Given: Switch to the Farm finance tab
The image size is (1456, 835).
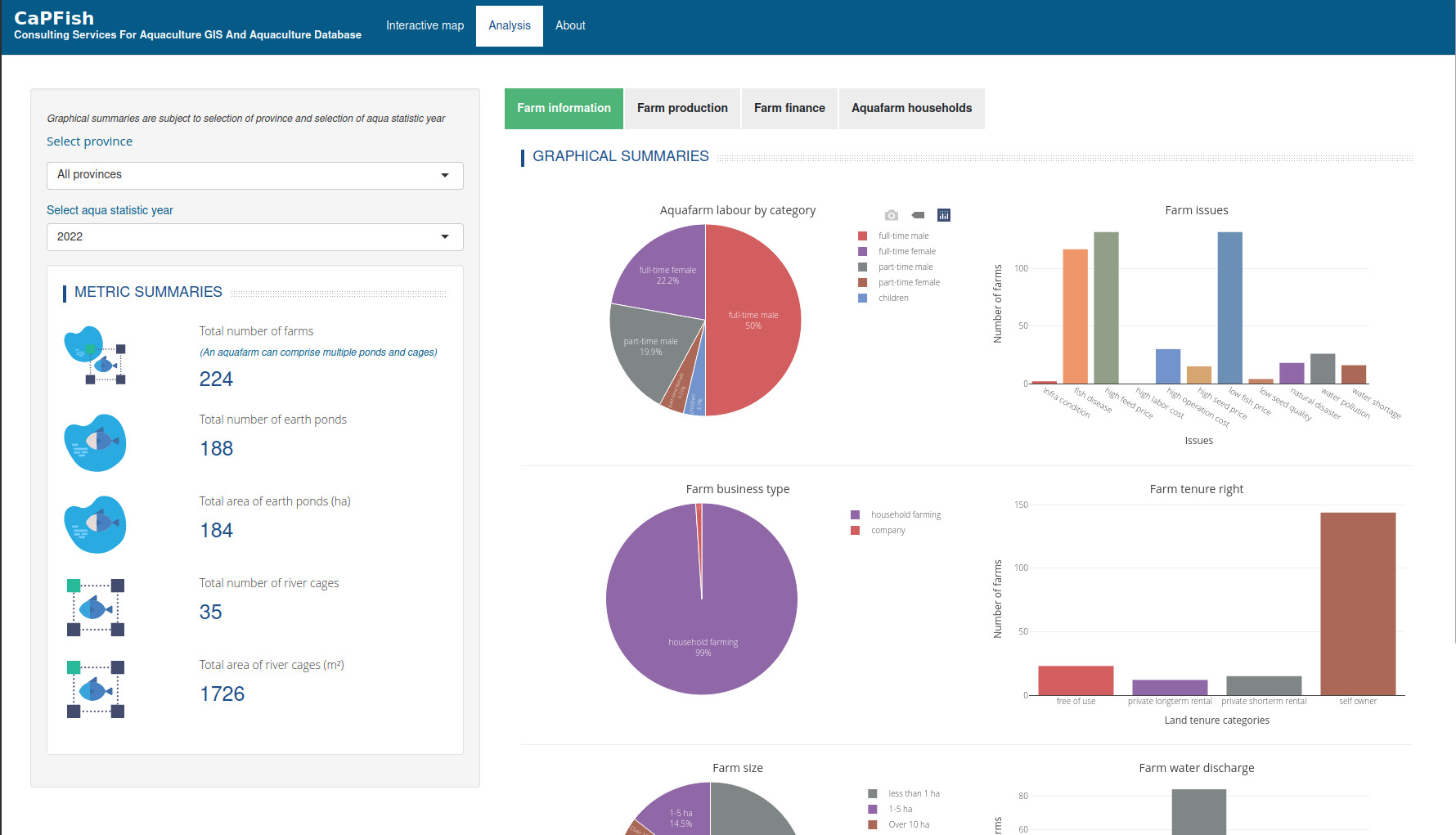Looking at the screenshot, I should click(x=789, y=108).
